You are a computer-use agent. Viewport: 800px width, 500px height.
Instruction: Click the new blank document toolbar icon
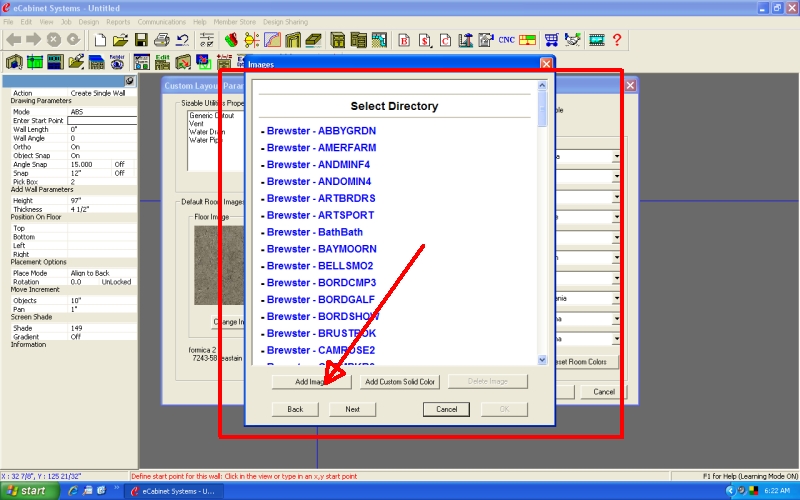[x=100, y=40]
